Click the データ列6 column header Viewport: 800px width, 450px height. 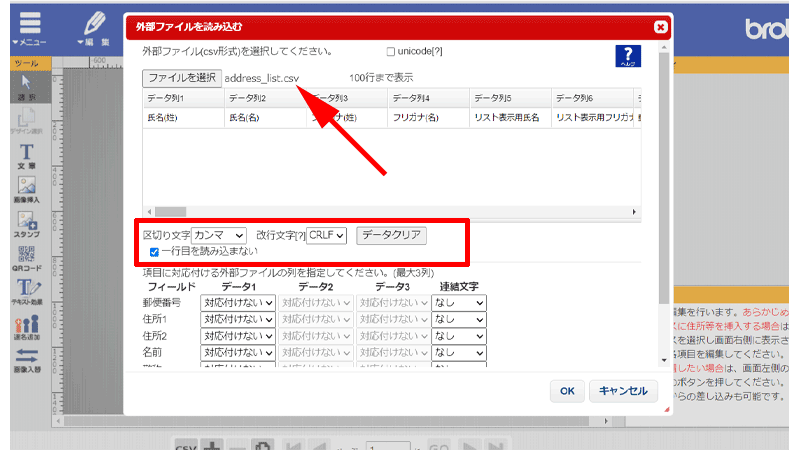[x=592, y=98]
